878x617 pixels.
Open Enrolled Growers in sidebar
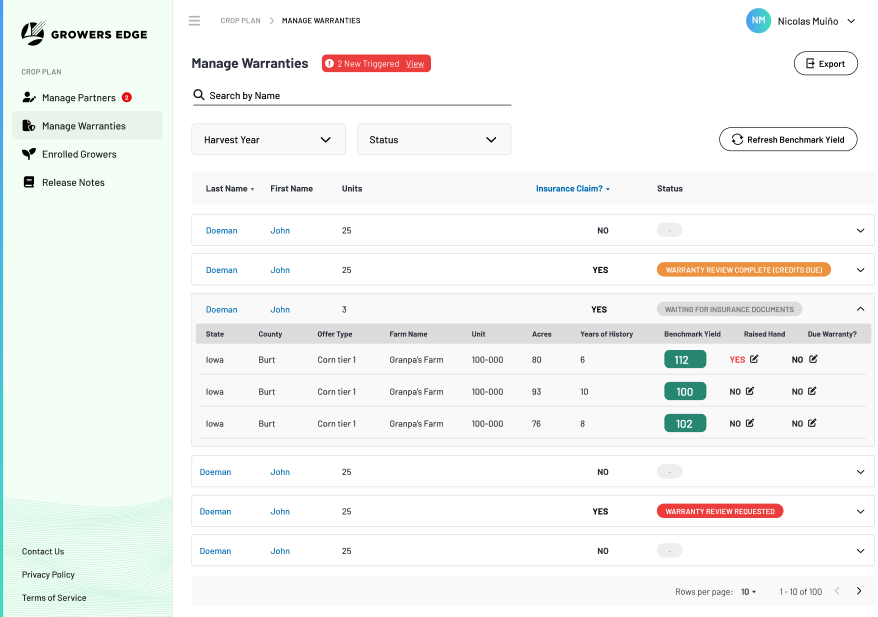79,154
